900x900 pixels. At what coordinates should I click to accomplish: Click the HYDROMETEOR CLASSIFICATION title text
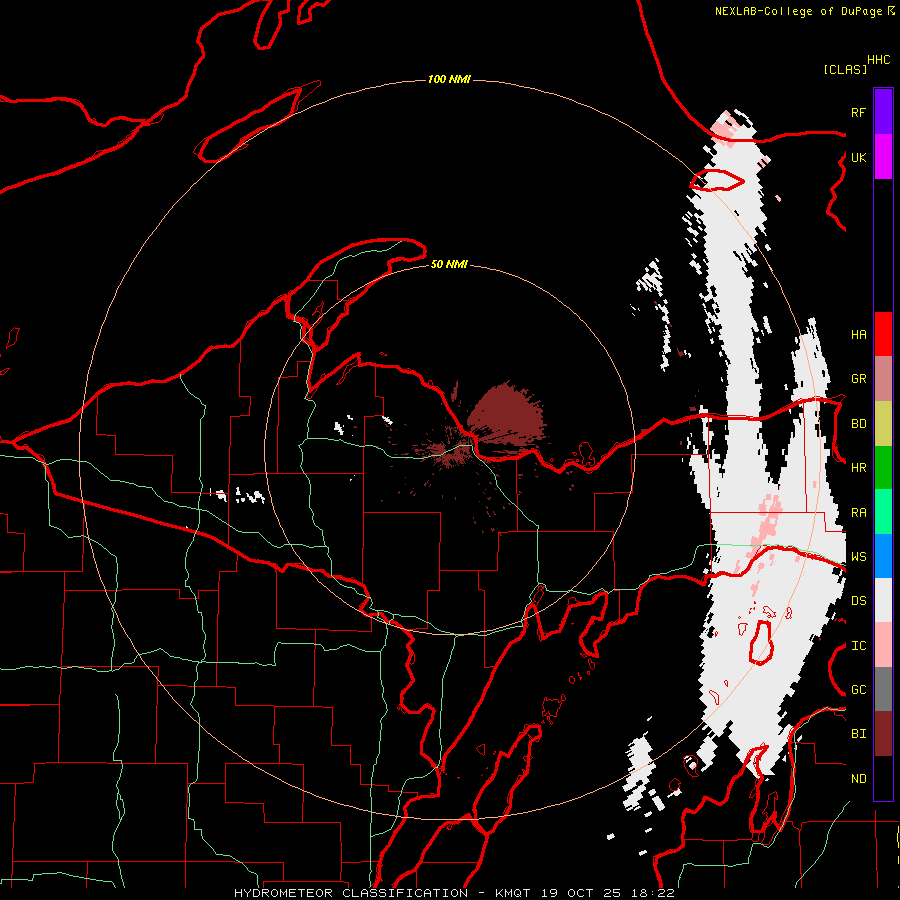(351, 893)
